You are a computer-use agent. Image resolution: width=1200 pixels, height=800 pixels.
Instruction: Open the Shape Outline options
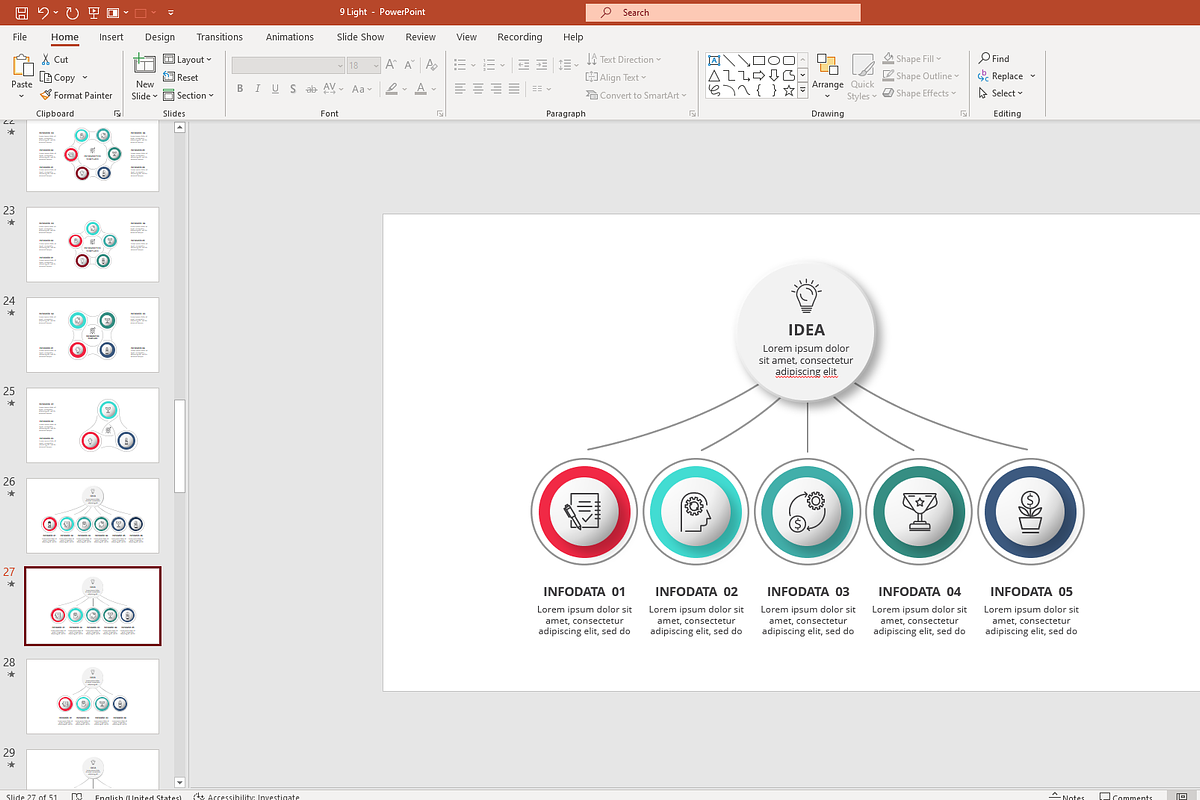pos(920,76)
